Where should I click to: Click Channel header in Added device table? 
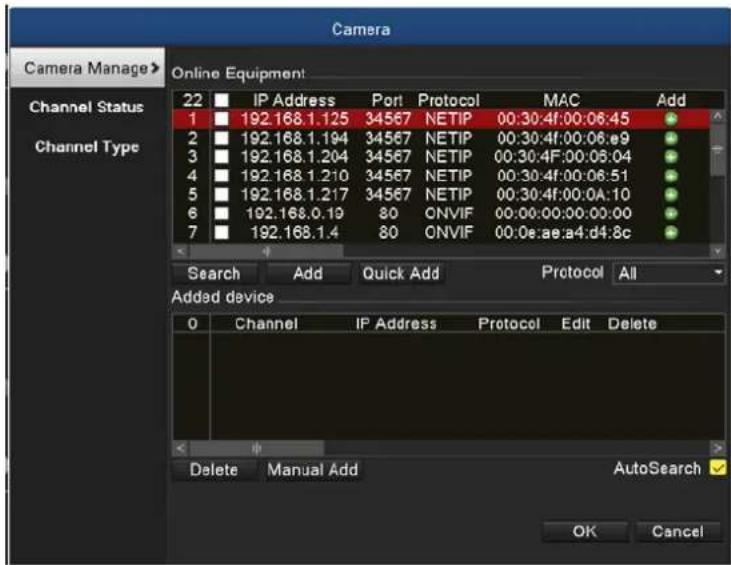266,324
